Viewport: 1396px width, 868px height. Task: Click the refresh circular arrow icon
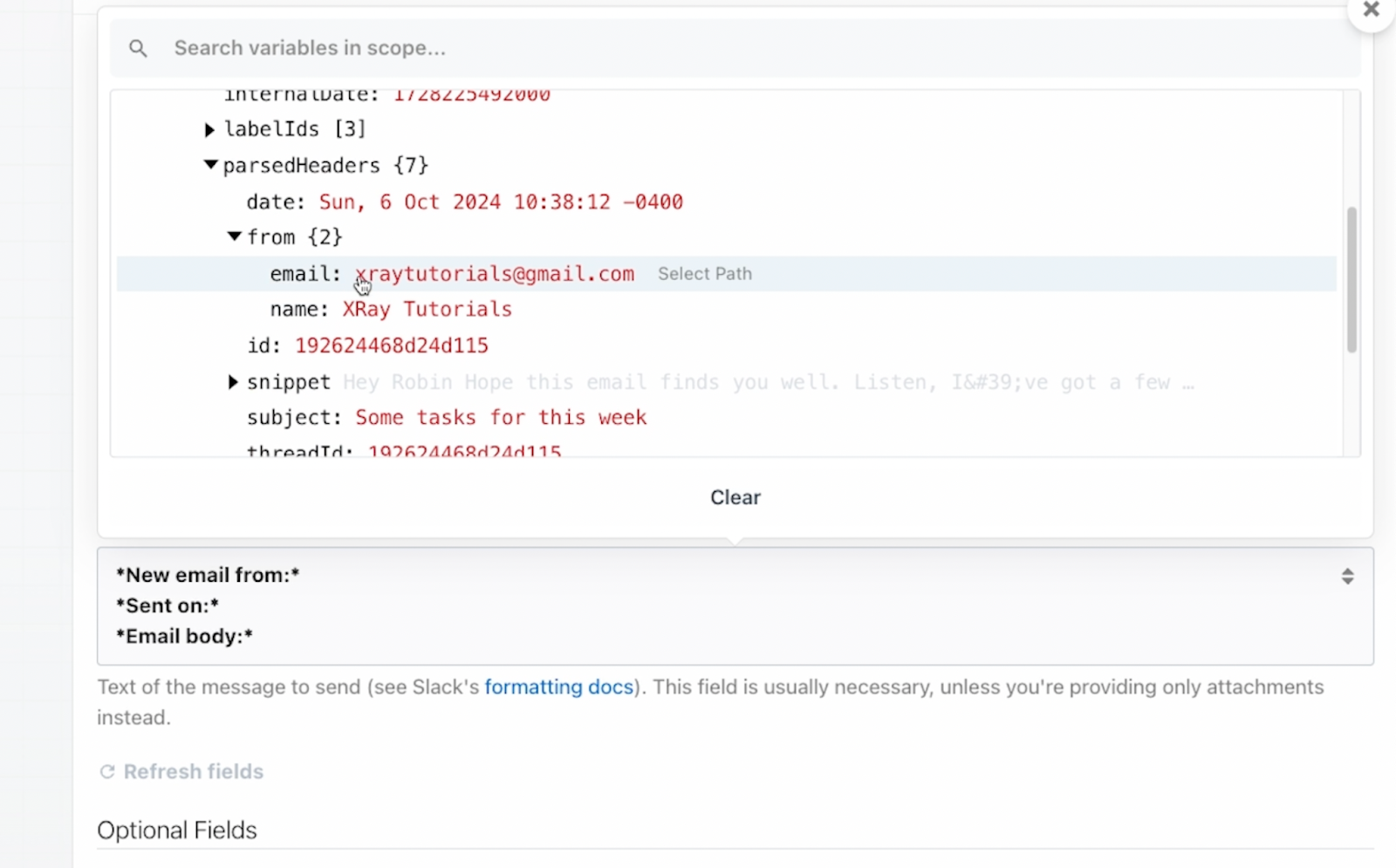(x=107, y=772)
